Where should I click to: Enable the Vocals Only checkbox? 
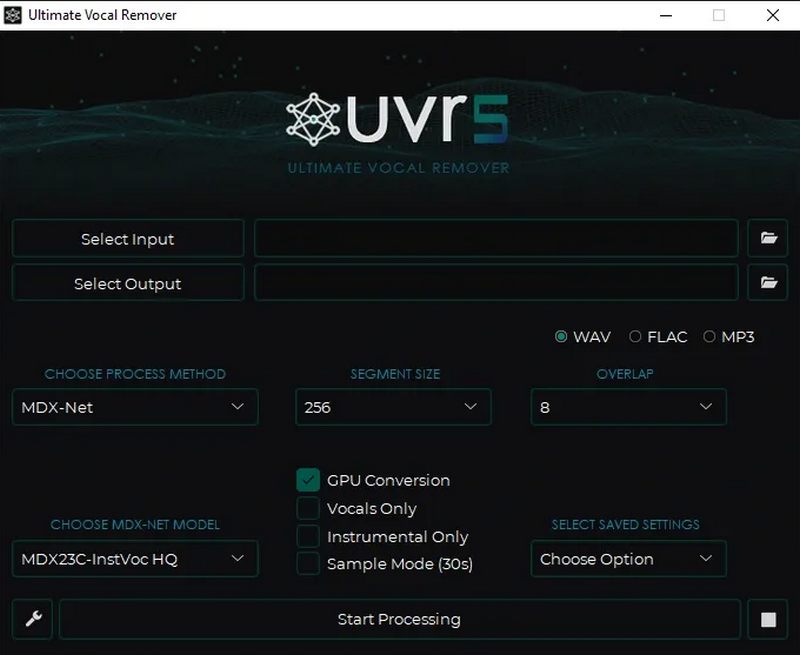click(x=308, y=508)
